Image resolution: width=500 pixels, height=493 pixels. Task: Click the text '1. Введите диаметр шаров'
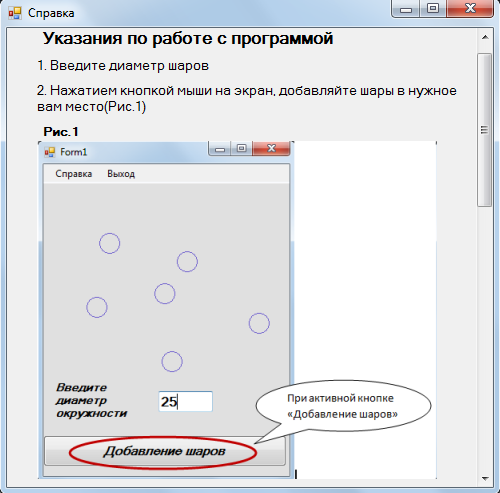point(123,66)
